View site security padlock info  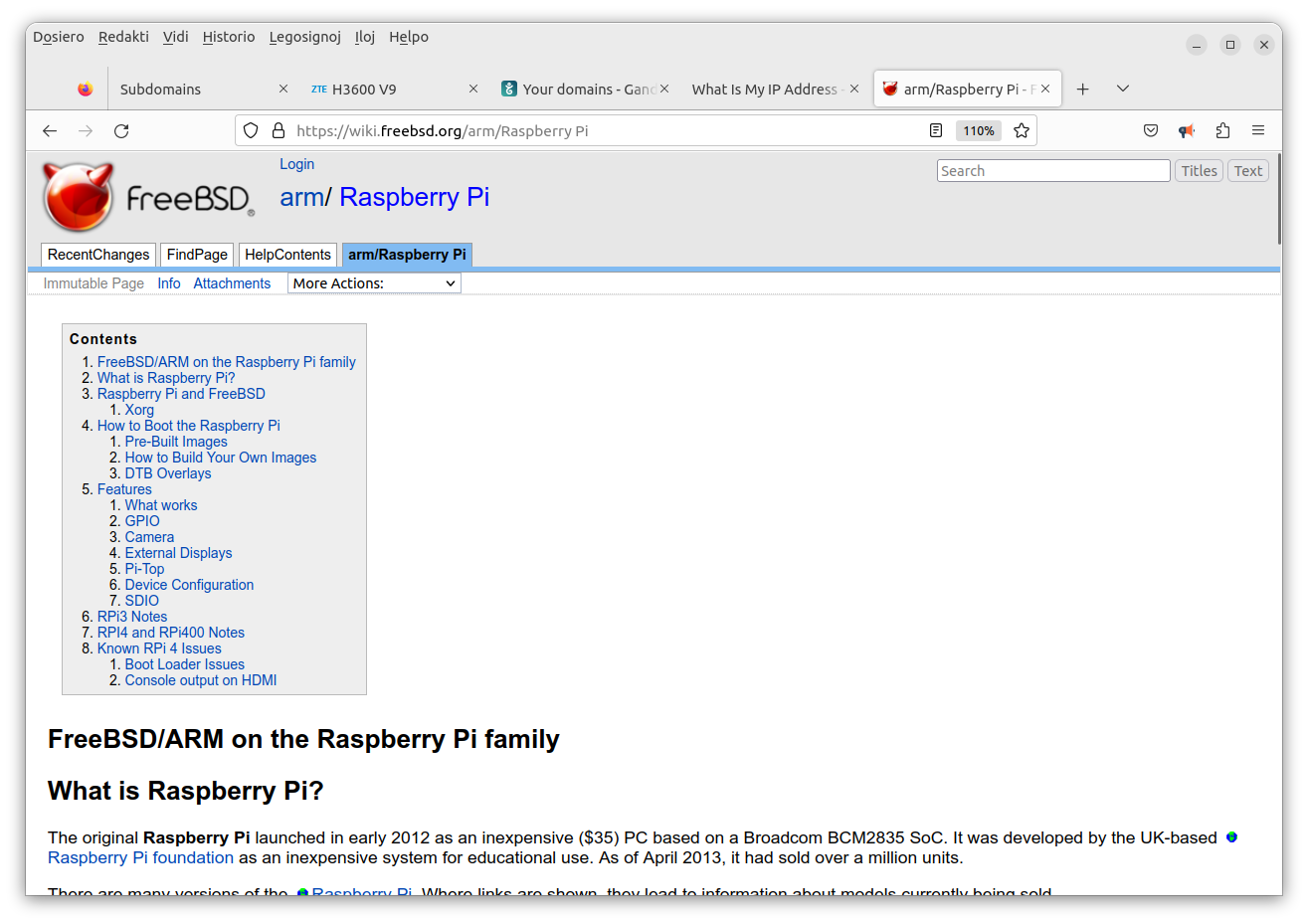tap(279, 130)
